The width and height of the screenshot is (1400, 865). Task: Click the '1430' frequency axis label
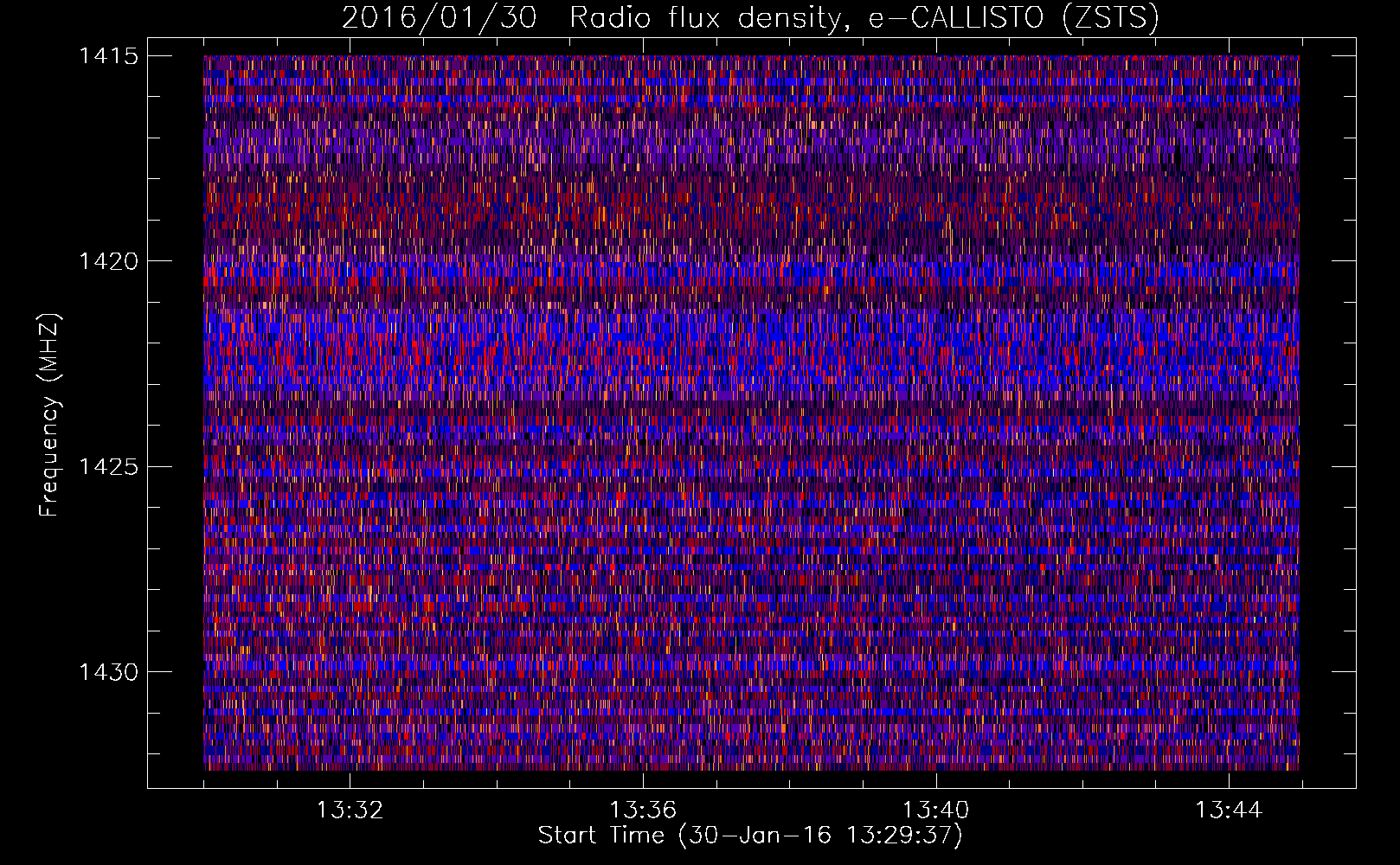[108, 672]
